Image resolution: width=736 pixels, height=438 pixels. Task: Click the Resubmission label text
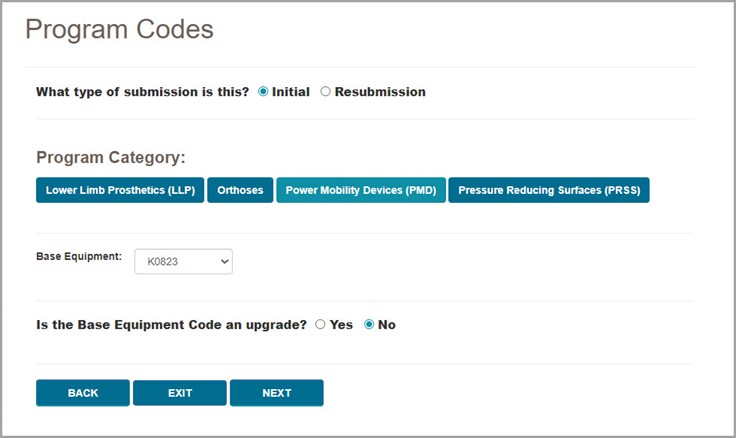380,92
